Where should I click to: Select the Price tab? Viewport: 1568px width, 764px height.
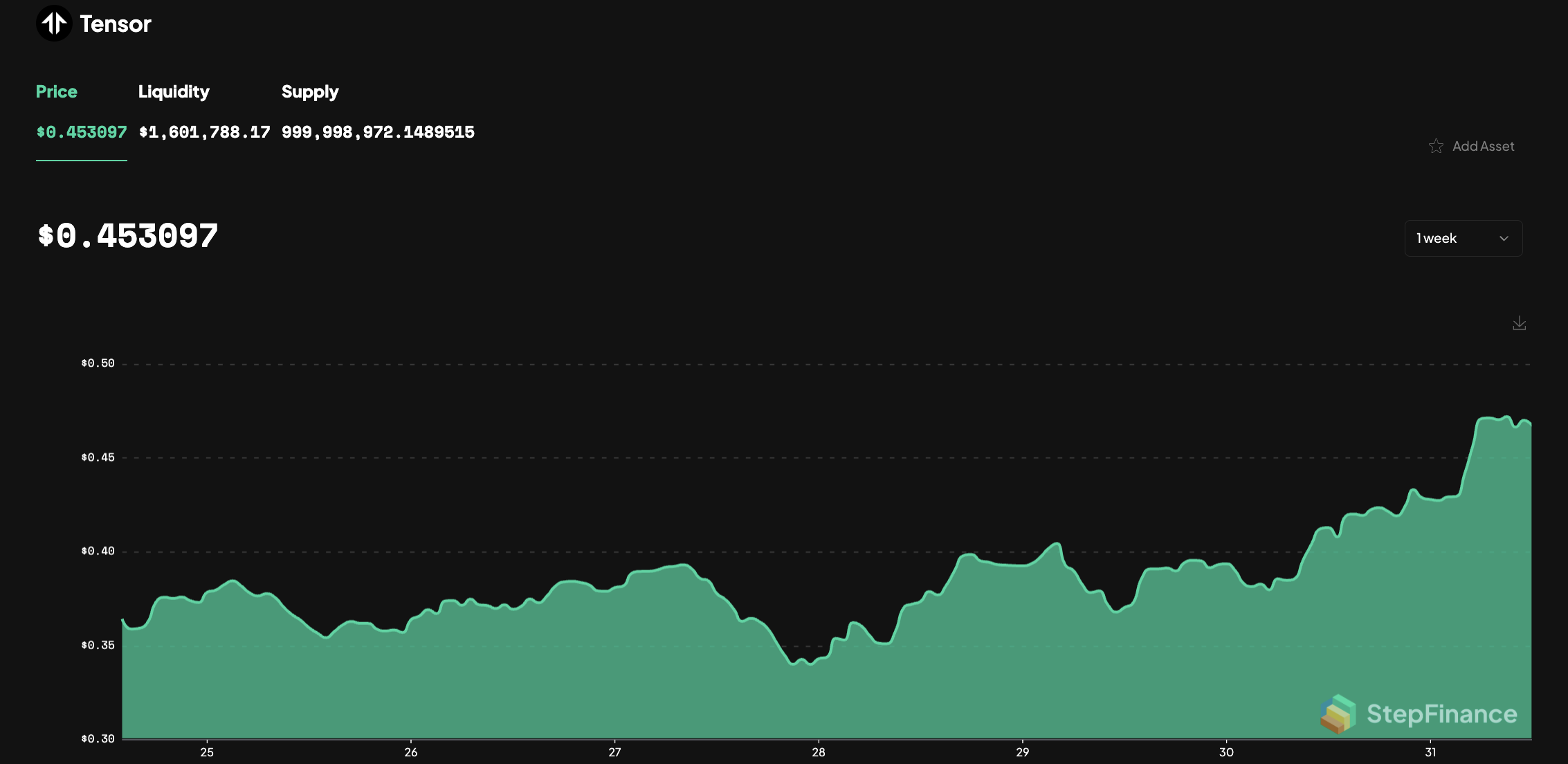click(57, 91)
